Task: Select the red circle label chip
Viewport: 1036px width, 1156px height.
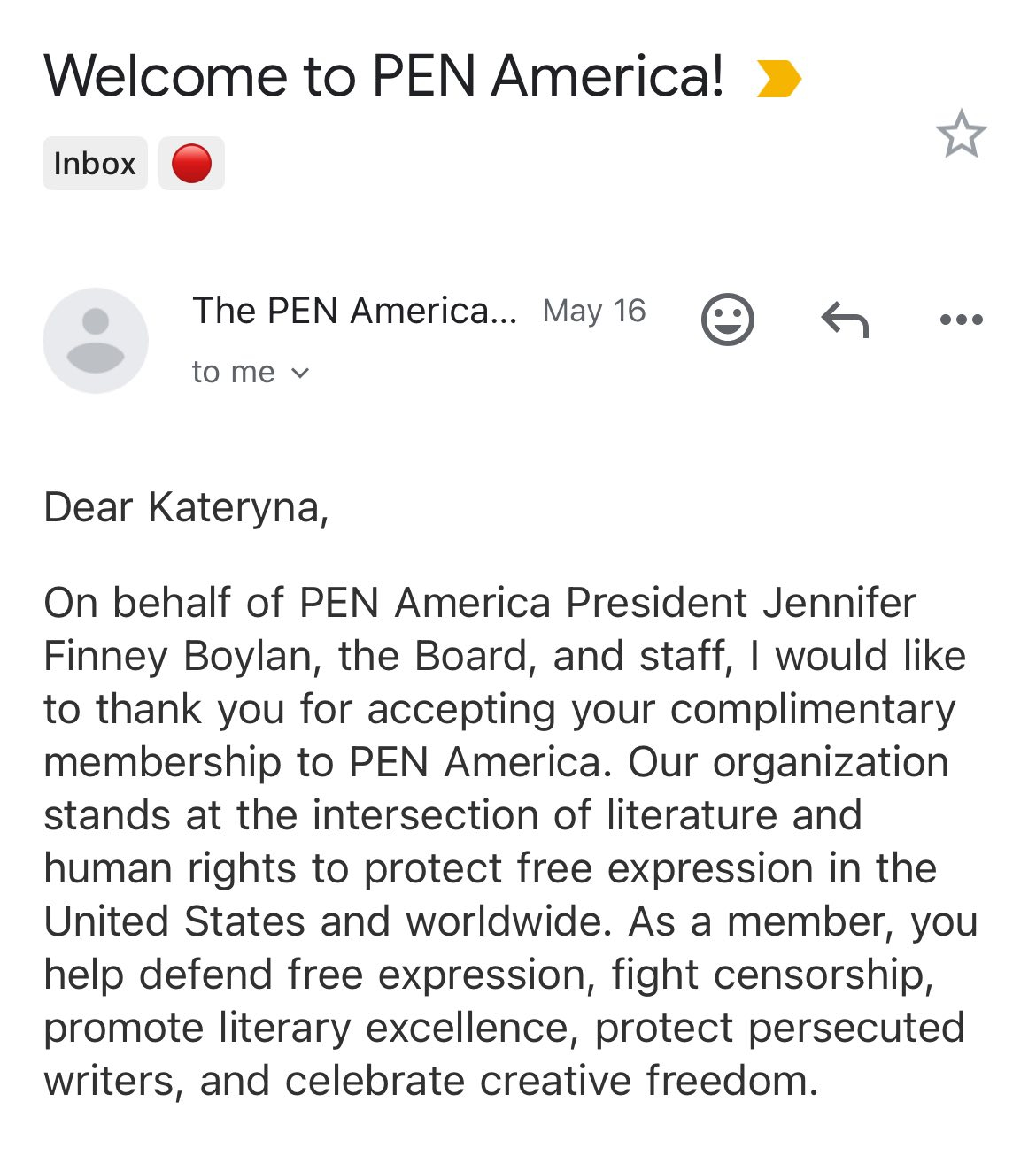Action: (x=191, y=163)
